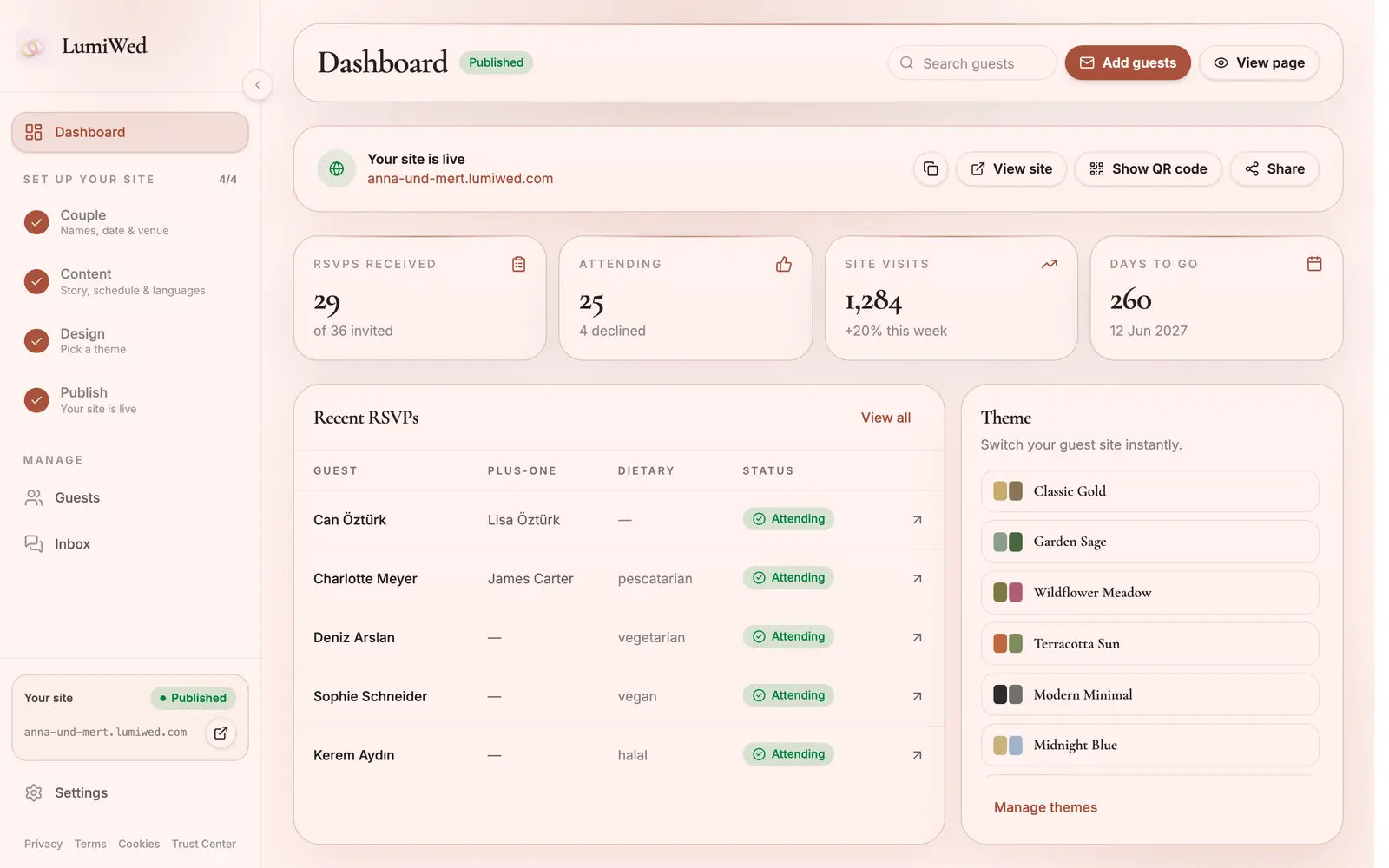Open the Couple setup step
Viewport: 1389px width, 868px height.
(130, 222)
